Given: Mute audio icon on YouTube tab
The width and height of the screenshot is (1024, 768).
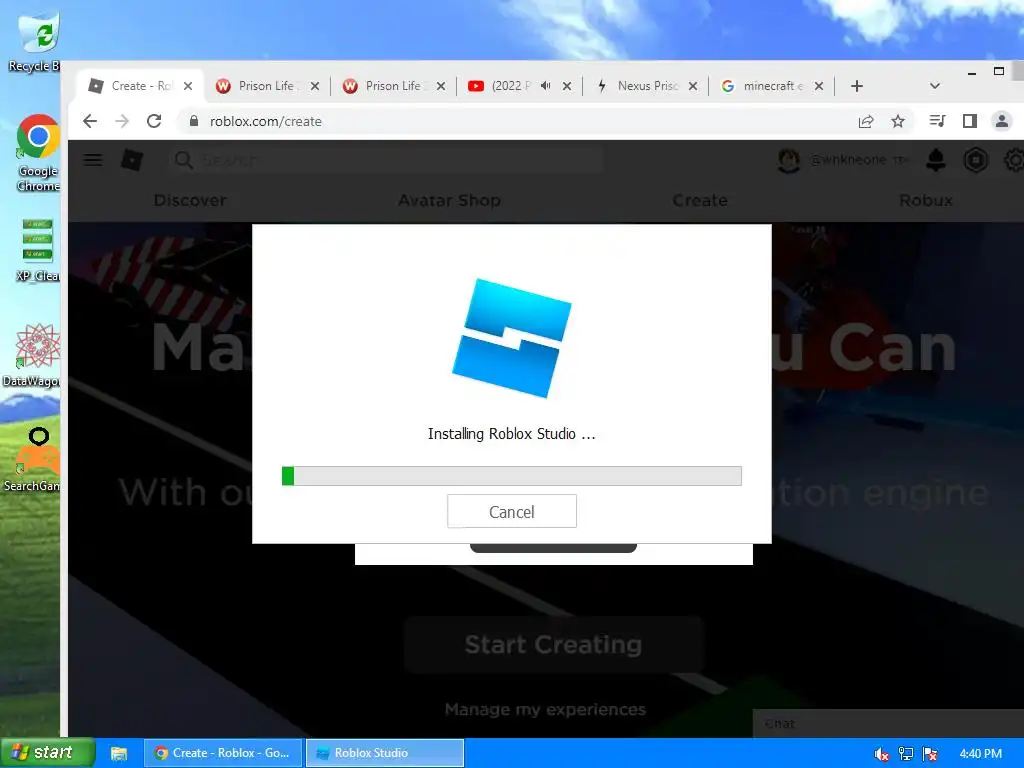Looking at the screenshot, I should tap(545, 86).
